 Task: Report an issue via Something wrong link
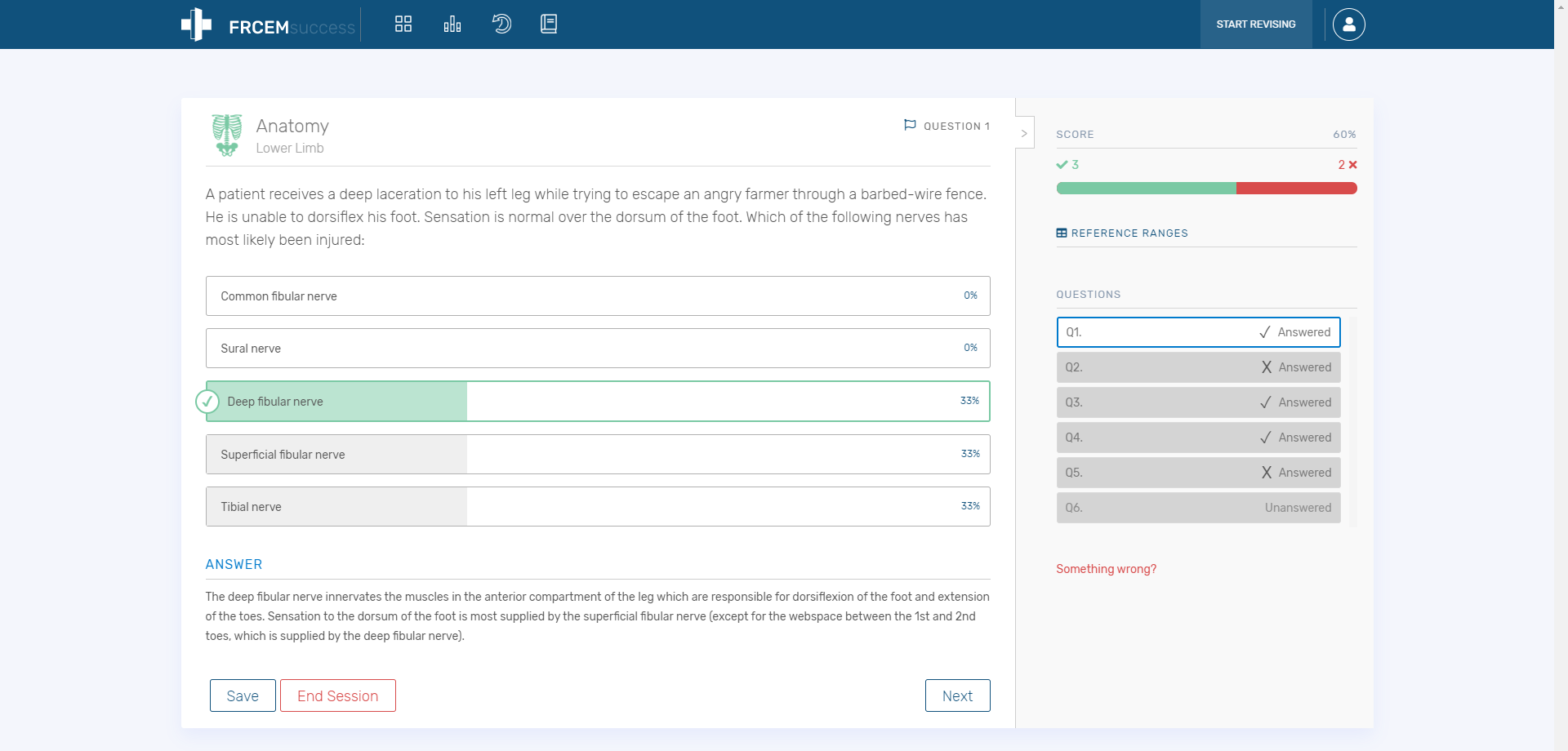(1106, 569)
